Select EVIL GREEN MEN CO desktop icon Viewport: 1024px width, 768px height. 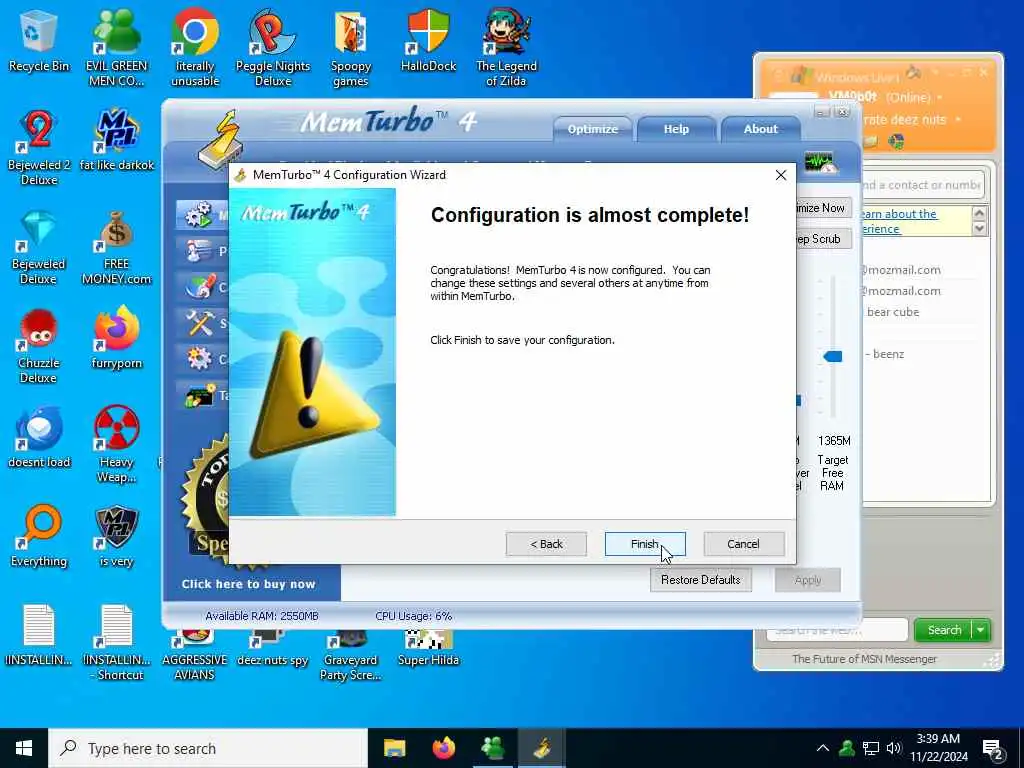pyautogui.click(x=116, y=47)
